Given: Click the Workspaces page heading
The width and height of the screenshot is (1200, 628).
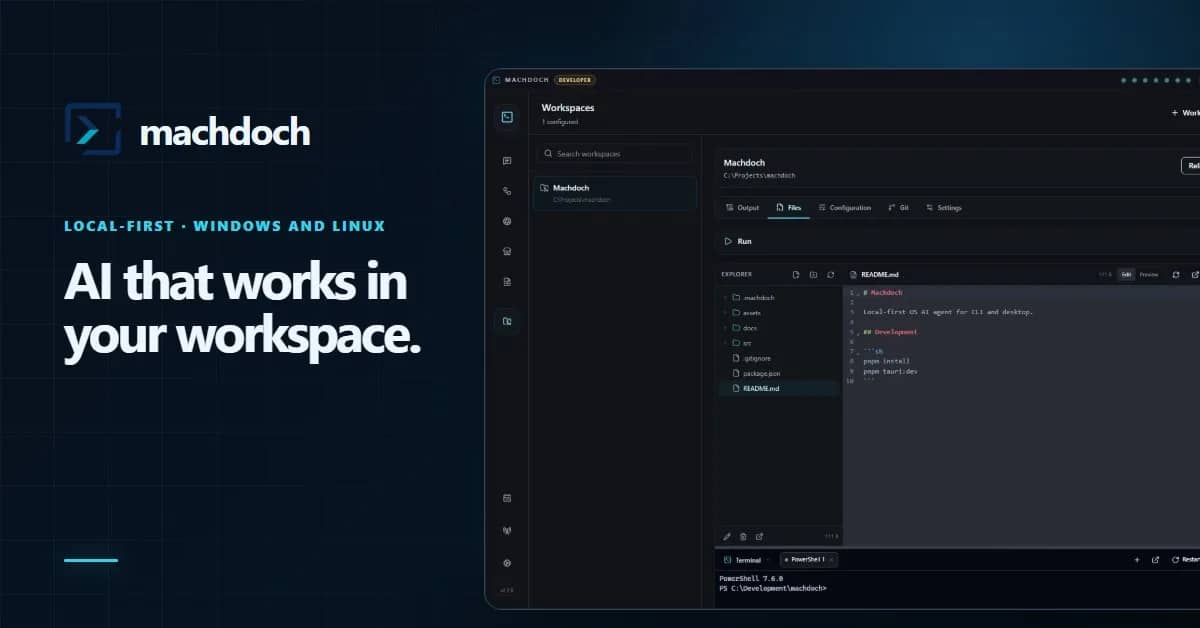Looking at the screenshot, I should 568,108.
